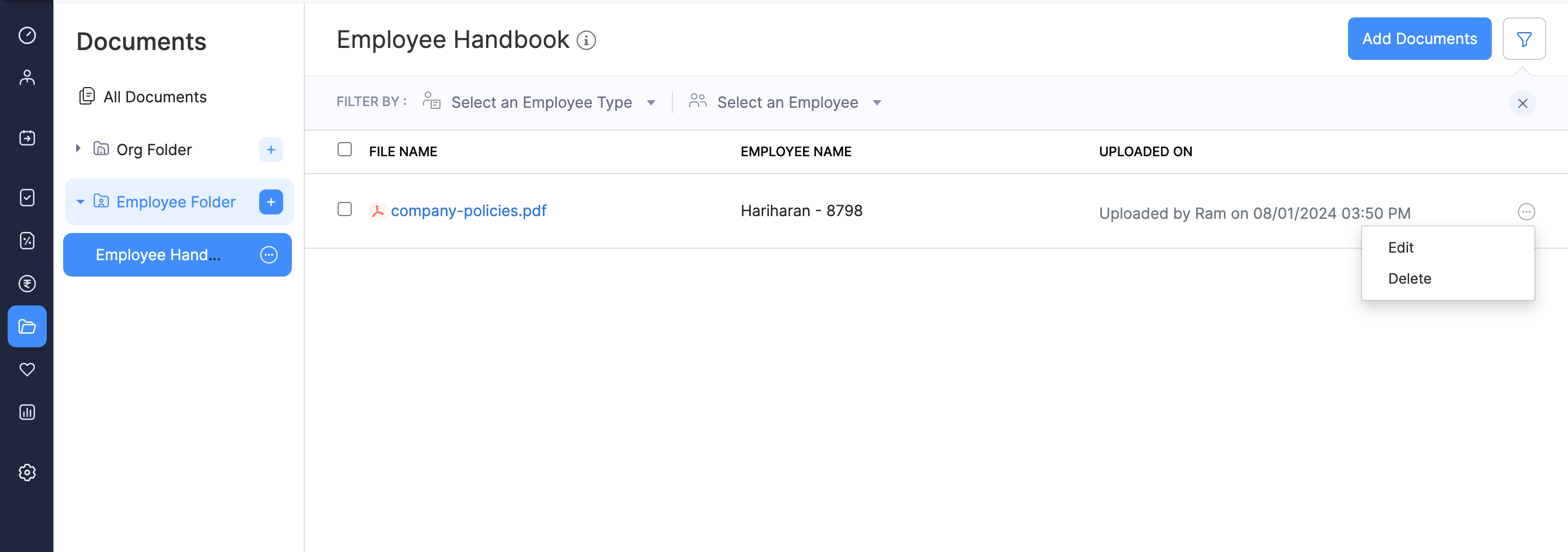The width and height of the screenshot is (1568, 552).
Task: Expand the Org Folder tree arrow
Action: pyautogui.click(x=78, y=149)
